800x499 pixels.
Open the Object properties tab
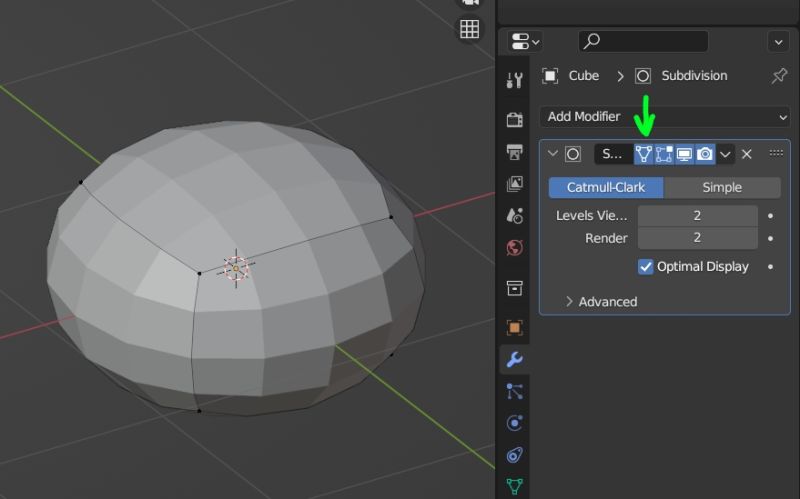coord(514,328)
